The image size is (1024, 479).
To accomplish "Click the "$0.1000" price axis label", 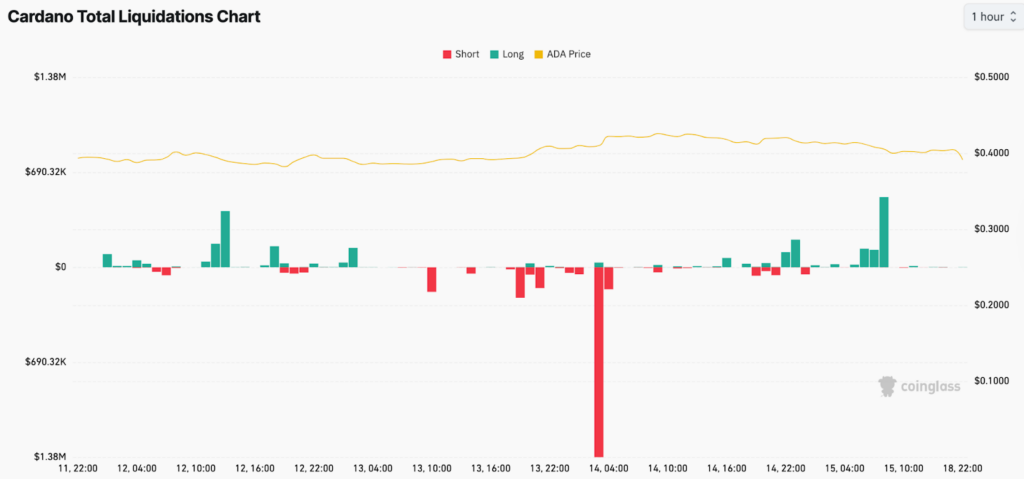I will [988, 380].
